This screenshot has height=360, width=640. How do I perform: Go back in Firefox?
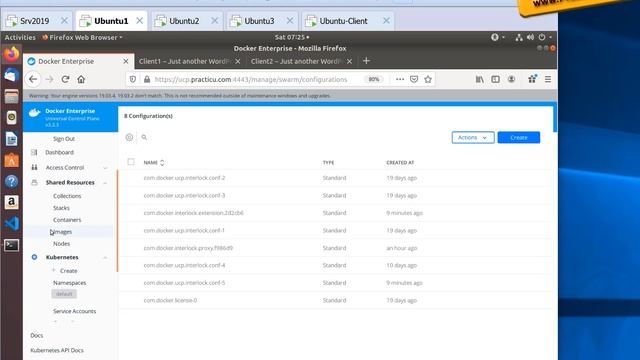pyautogui.click(x=33, y=79)
